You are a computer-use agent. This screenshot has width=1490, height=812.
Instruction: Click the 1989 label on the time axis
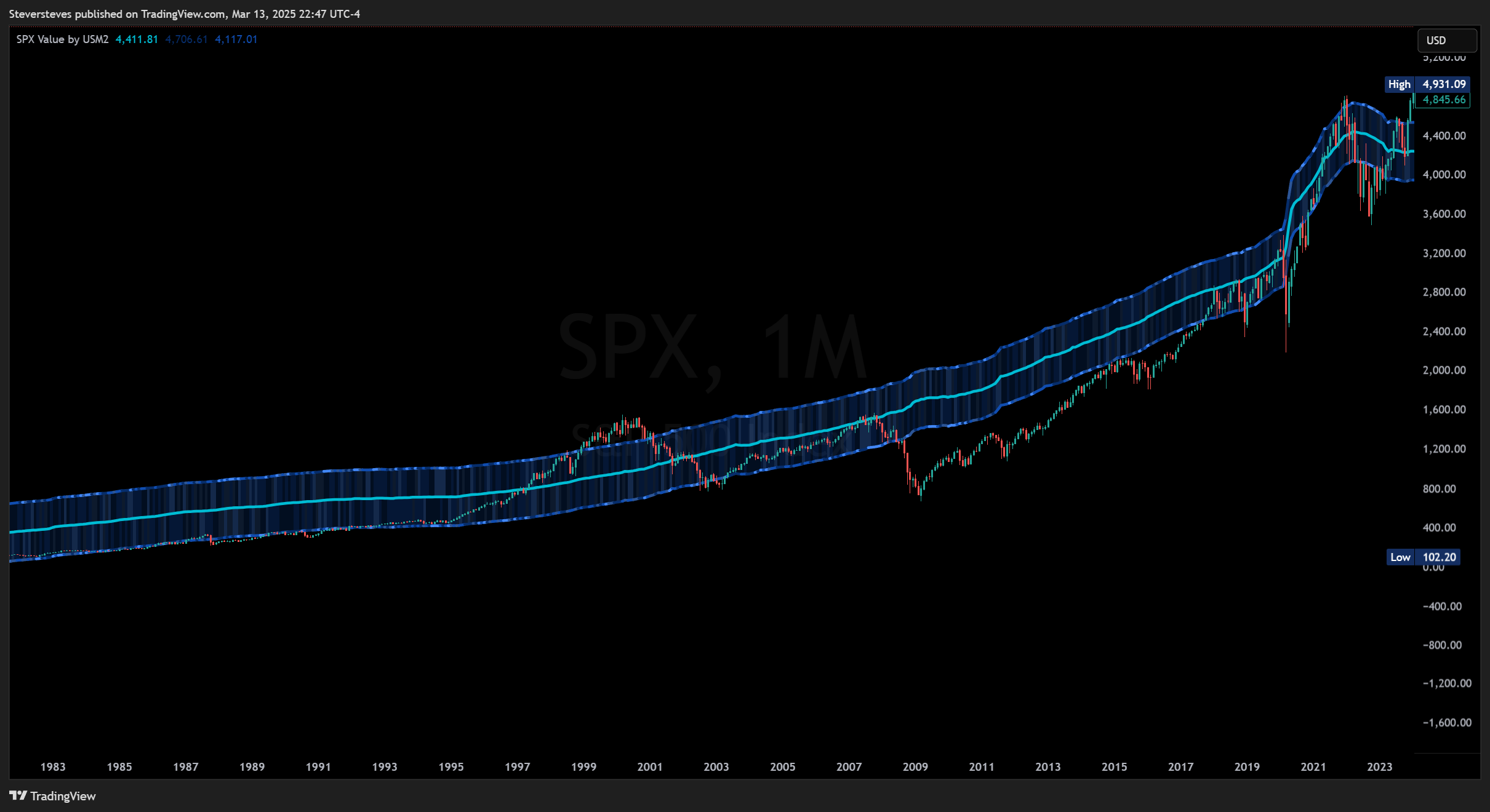tap(252, 767)
